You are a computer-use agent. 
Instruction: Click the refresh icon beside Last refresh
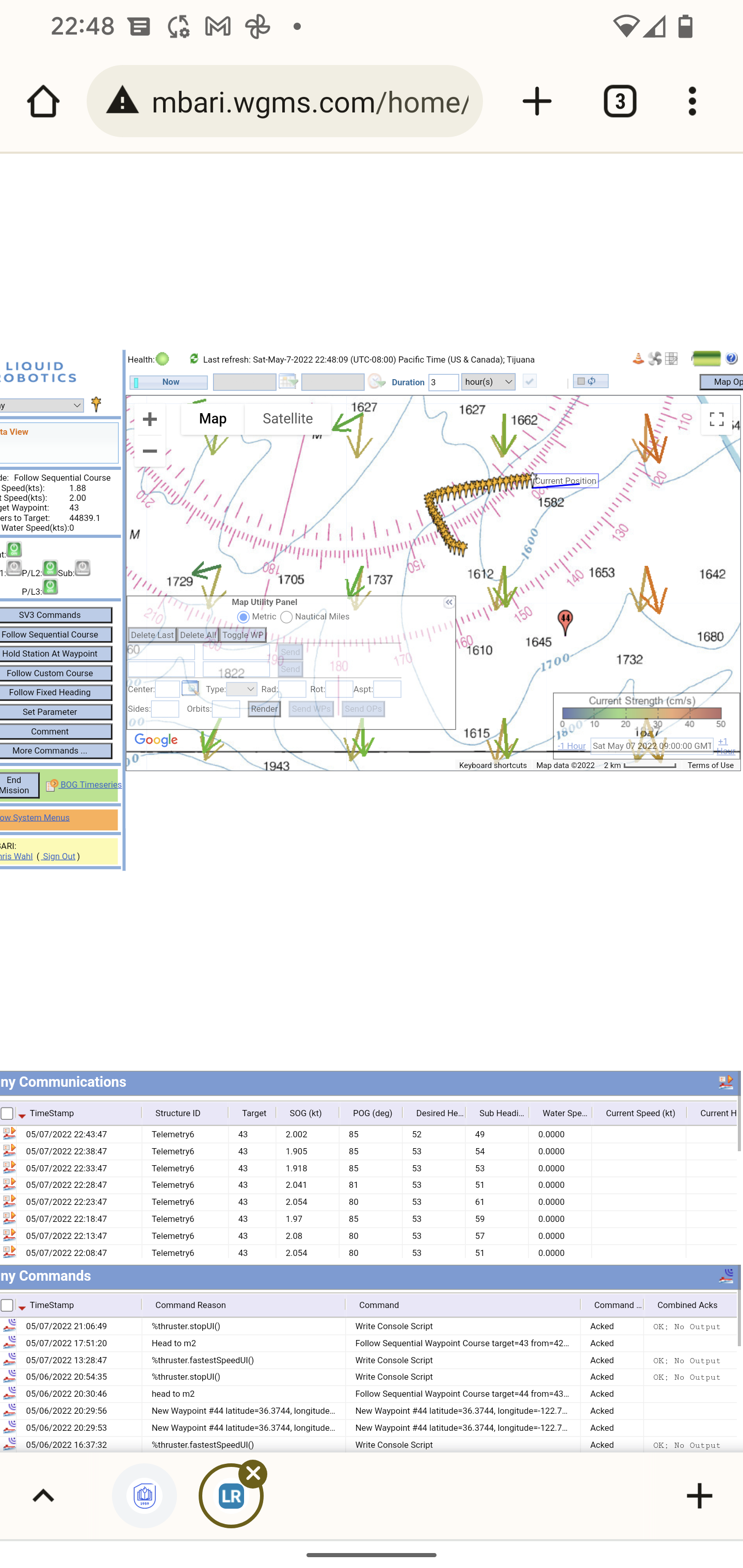tap(193, 358)
